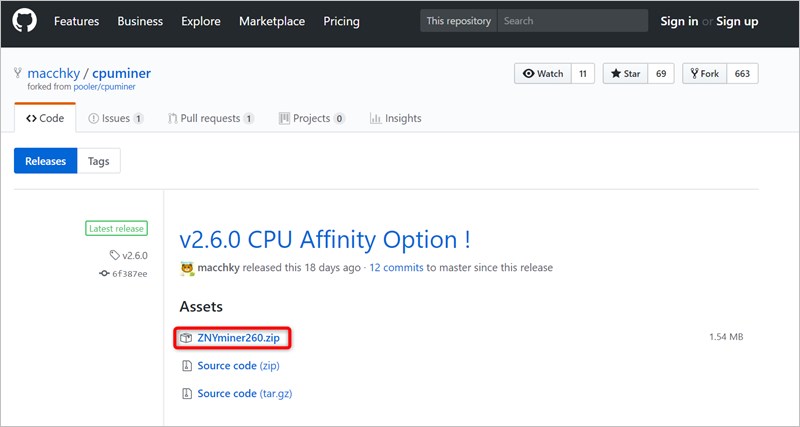The height and width of the screenshot is (427, 800).
Task: Switch to the Code tab
Action: pos(45,118)
